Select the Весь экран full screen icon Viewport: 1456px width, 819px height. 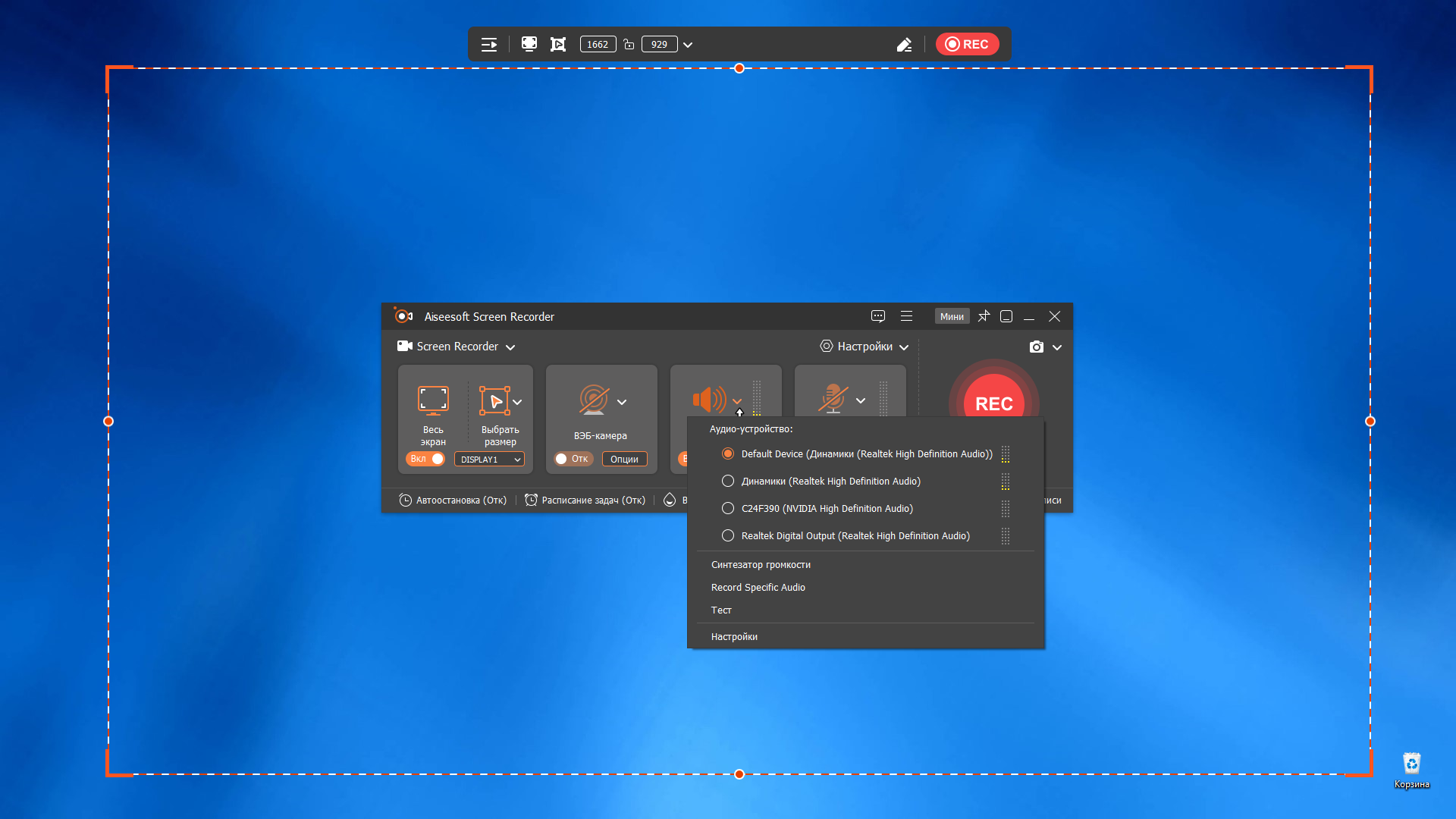[x=433, y=400]
